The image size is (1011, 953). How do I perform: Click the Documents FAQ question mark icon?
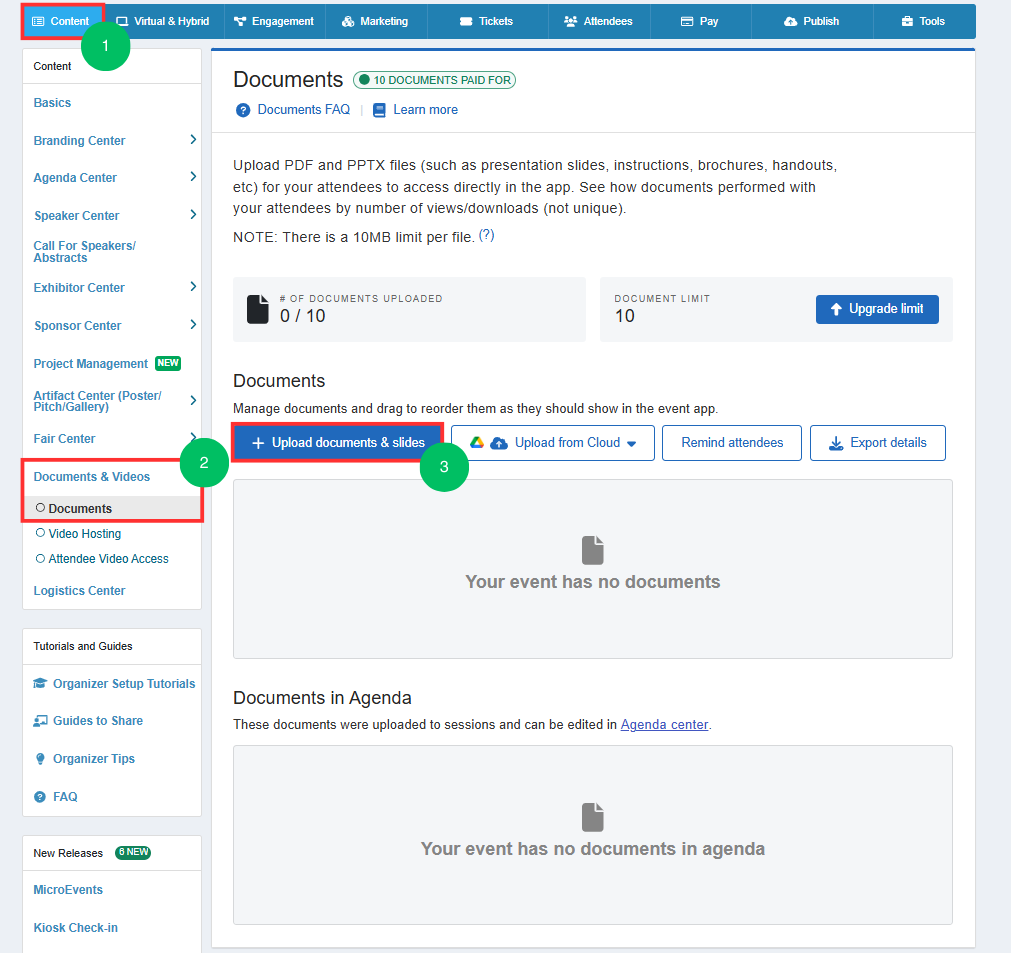click(x=242, y=110)
